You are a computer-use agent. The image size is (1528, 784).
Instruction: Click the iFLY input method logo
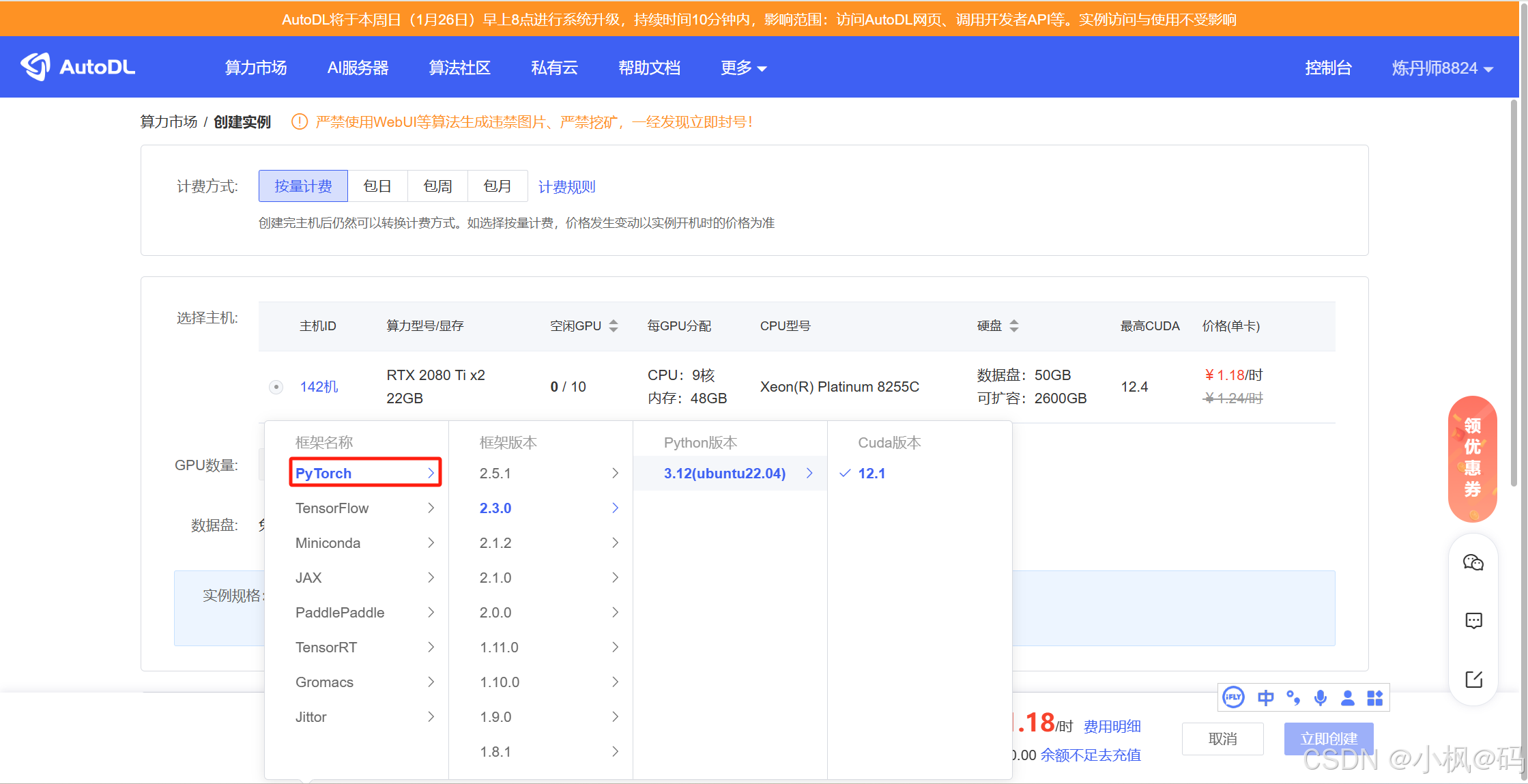(x=1233, y=697)
